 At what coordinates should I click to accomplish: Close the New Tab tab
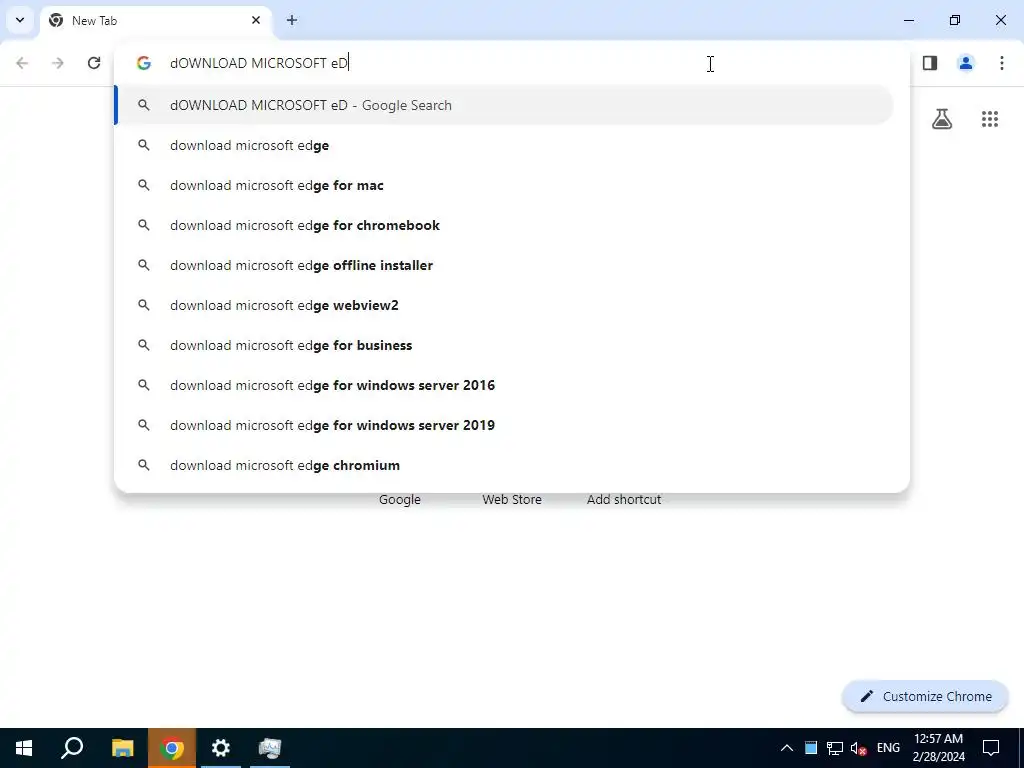256,20
